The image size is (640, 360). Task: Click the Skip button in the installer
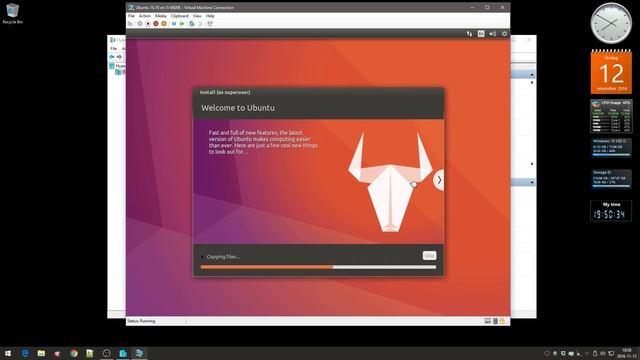pyautogui.click(x=429, y=256)
